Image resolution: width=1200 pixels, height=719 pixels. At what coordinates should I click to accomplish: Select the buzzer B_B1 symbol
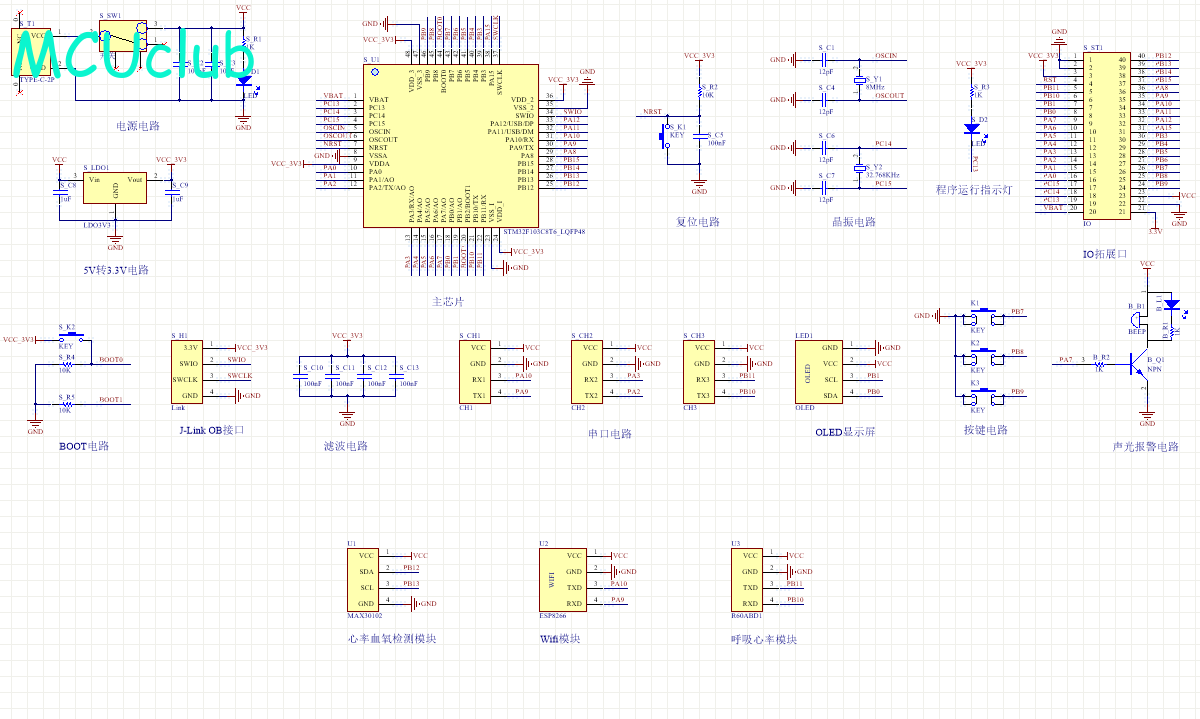click(x=1140, y=319)
